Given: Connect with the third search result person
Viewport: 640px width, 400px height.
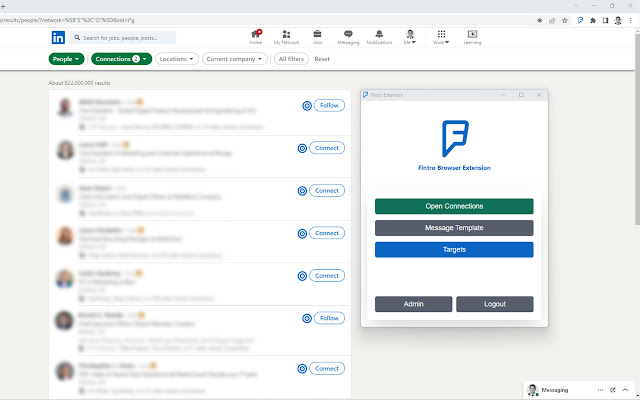Looking at the screenshot, I should [327, 190].
